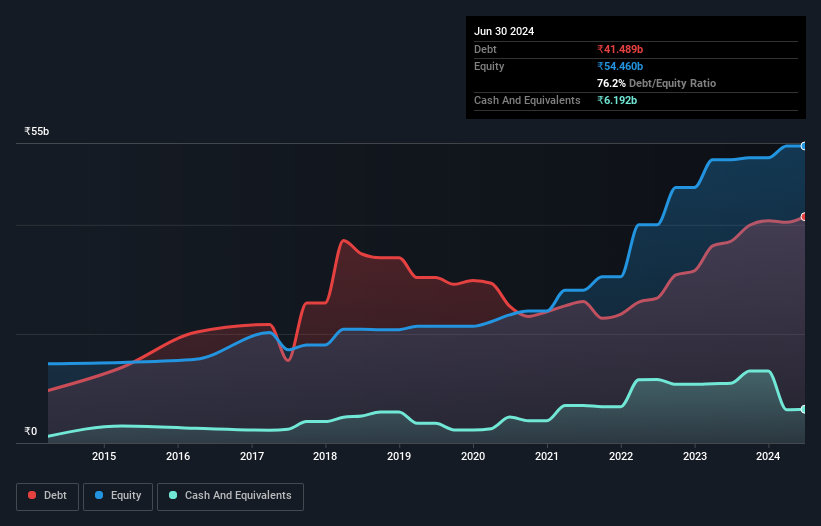Screen dimensions: 821x526
Task: Click the 2018 x-axis label
Action: tap(325, 456)
